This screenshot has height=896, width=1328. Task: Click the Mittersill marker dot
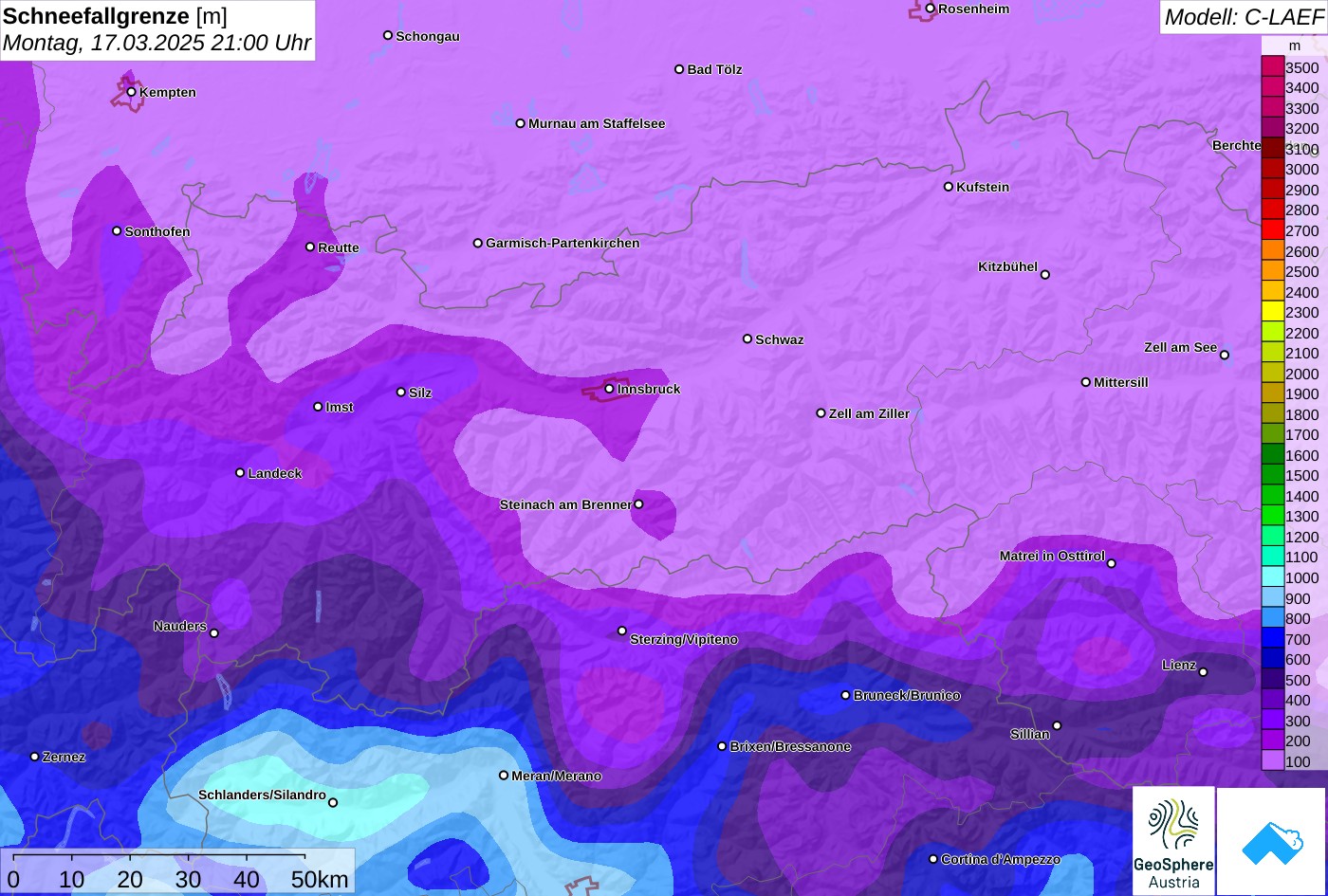(x=1086, y=382)
